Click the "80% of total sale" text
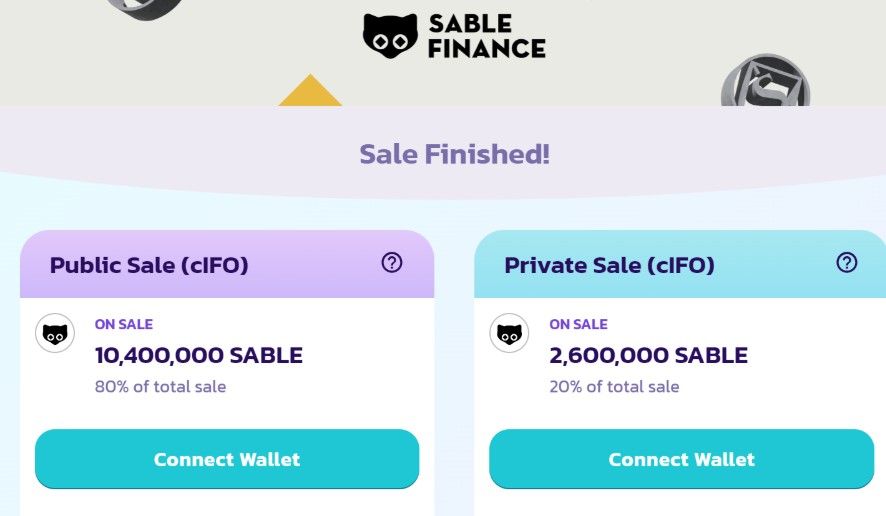This screenshot has height=516, width=886. pyautogui.click(x=160, y=386)
